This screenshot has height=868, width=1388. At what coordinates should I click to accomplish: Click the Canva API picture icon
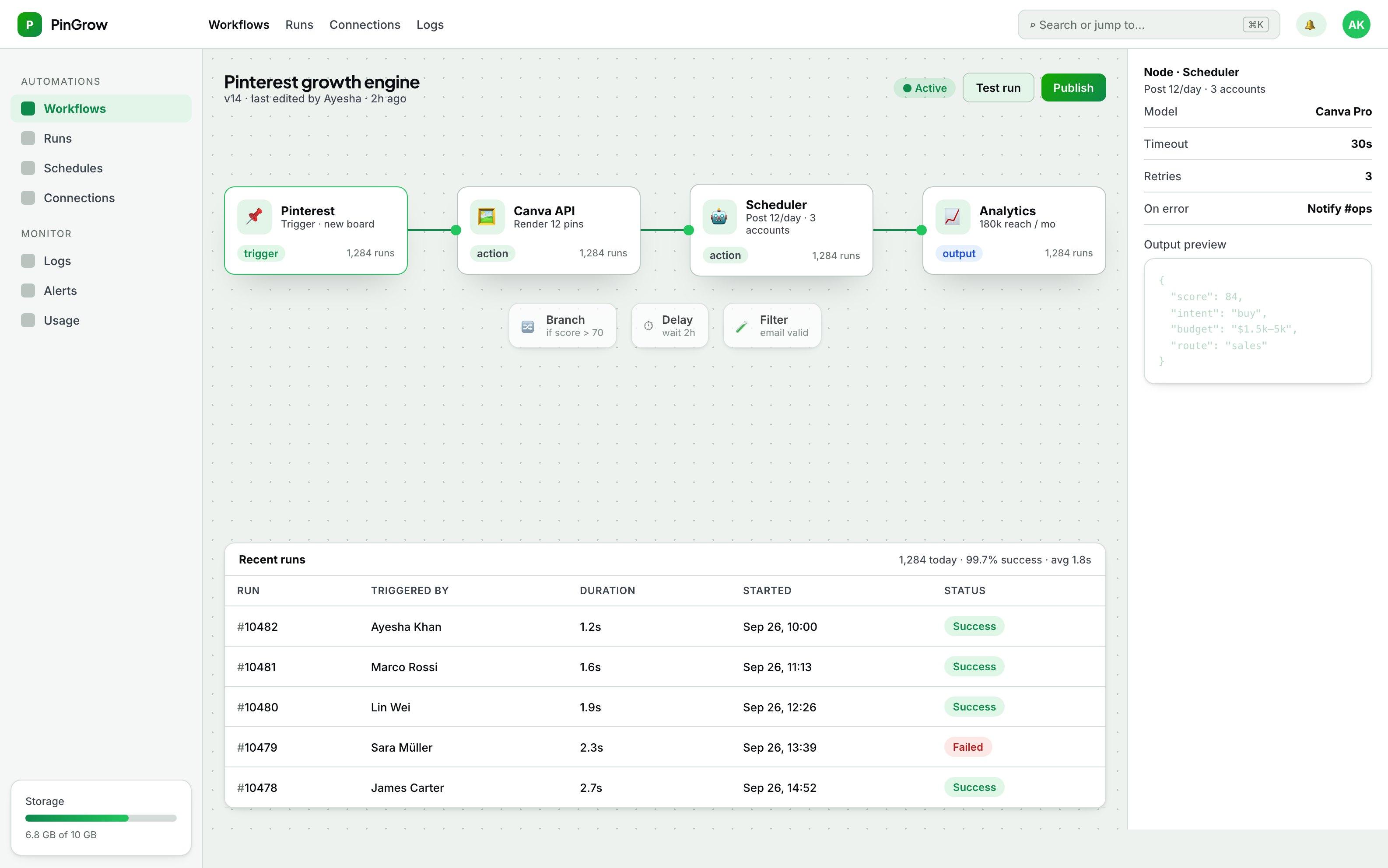click(x=487, y=217)
